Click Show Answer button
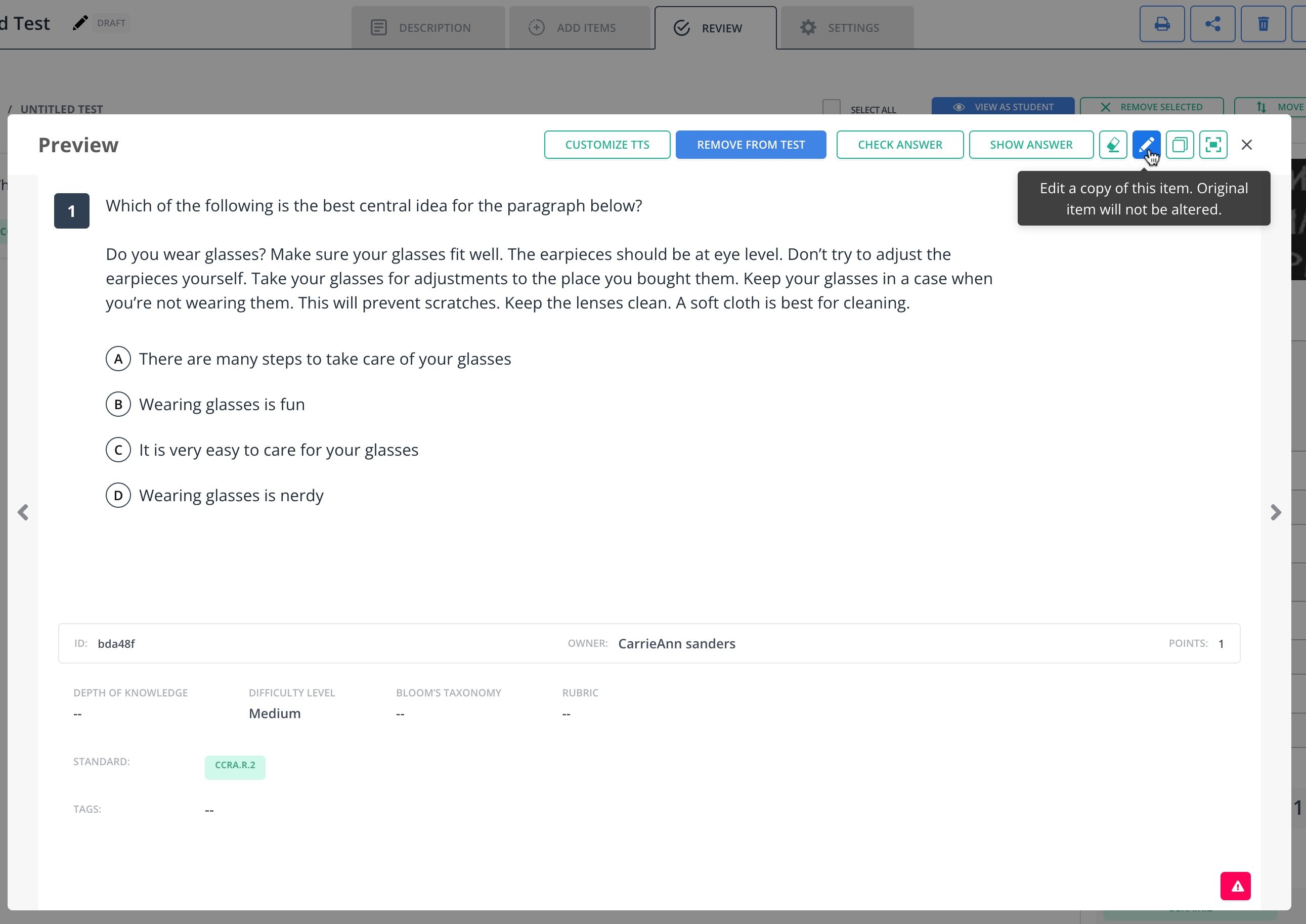 1031,145
